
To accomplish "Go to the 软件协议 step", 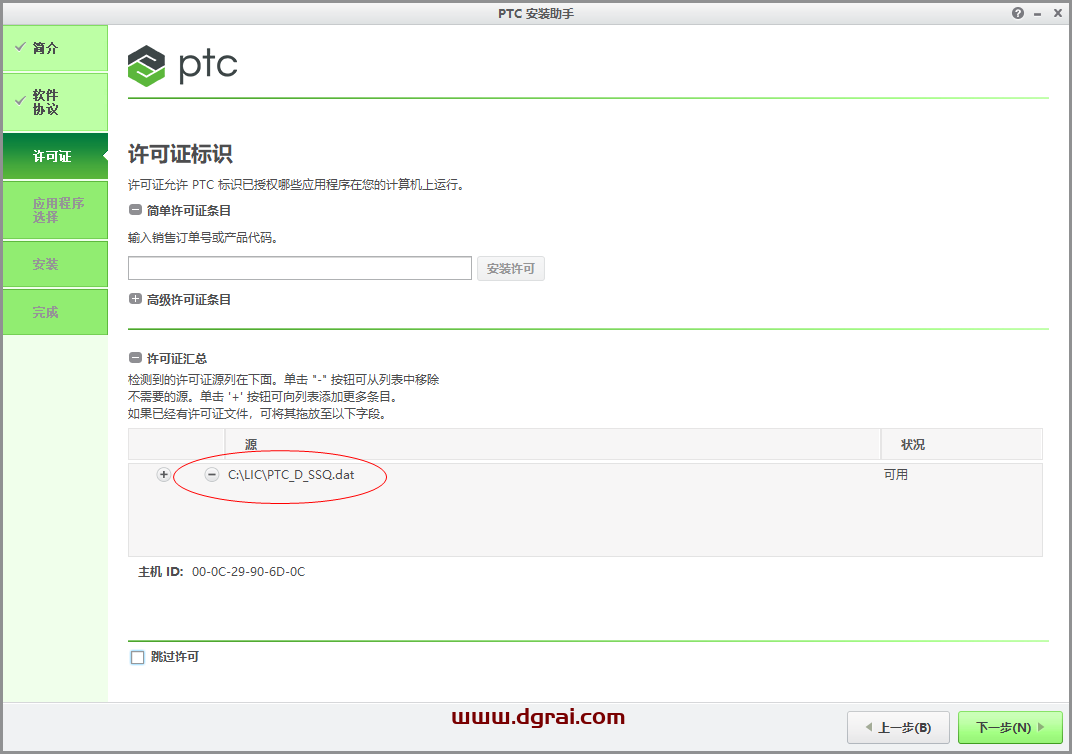I will [55, 102].
